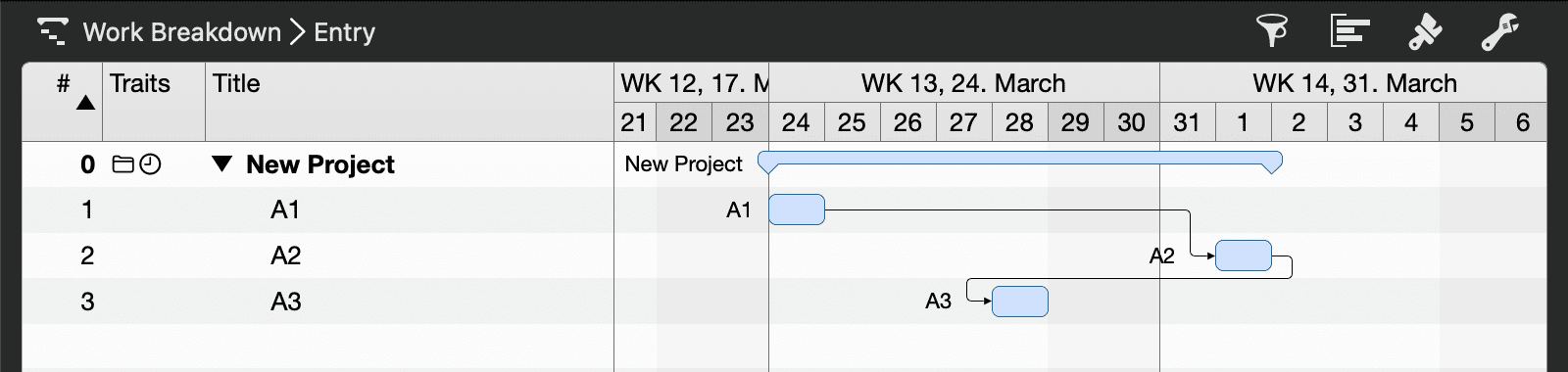Click the paintbrush styling icon

coord(1425,31)
